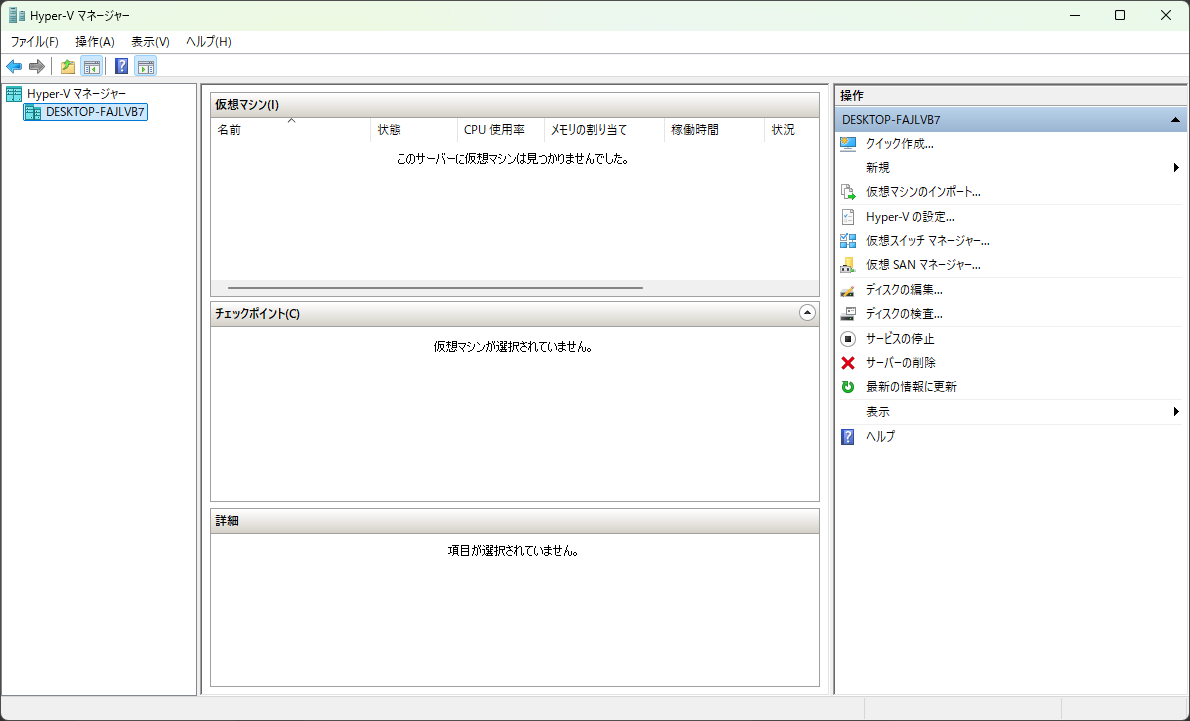Maximize the Hyper-V マネージャー window

click(1120, 15)
